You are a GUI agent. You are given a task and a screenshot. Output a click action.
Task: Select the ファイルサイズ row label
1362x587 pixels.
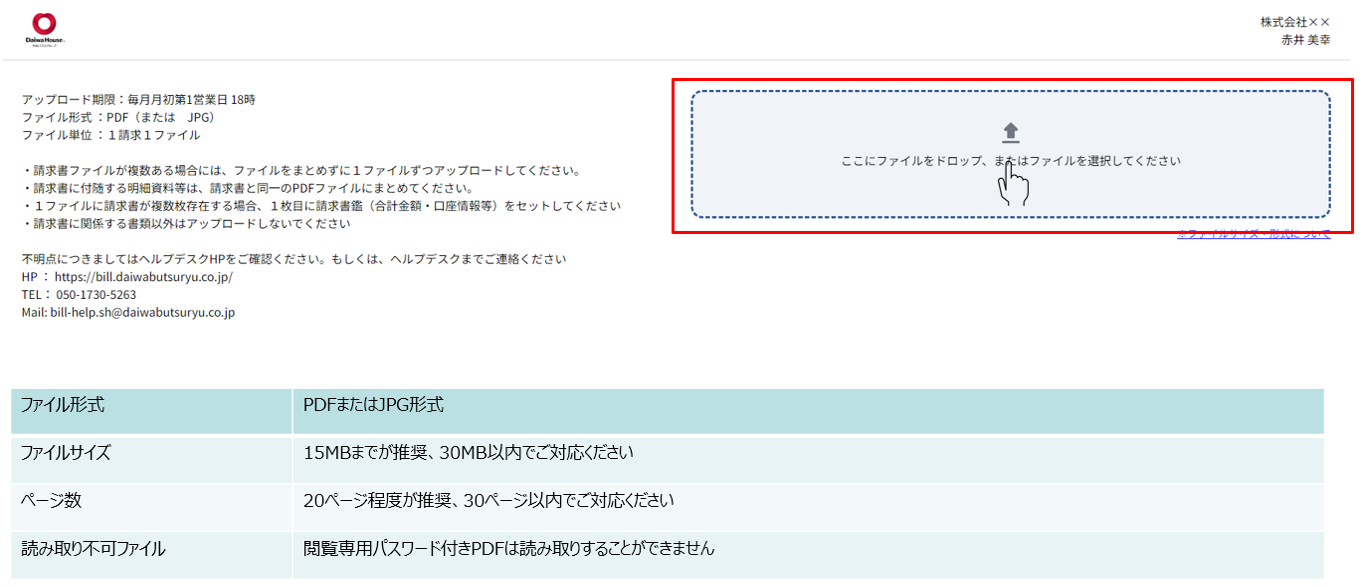[x=66, y=453]
